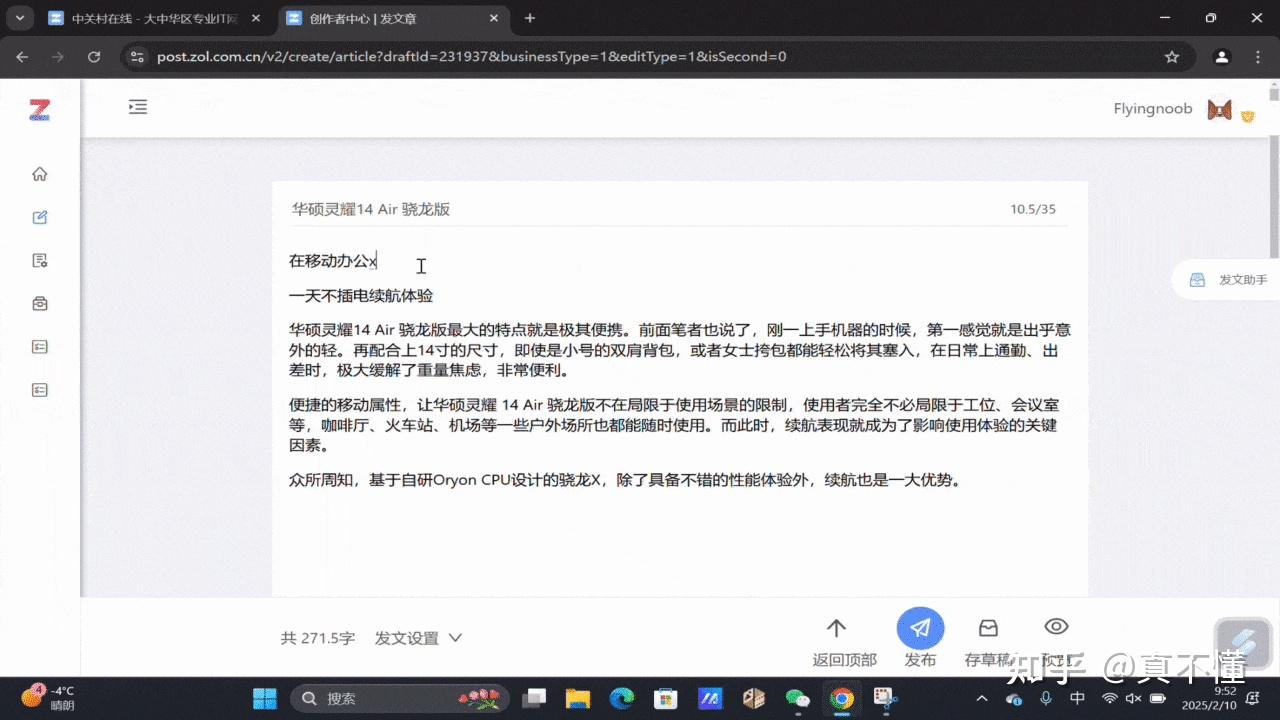The image size is (1280, 720).
Task: Open the 发文助手 writing assistant
Action: 1229,280
